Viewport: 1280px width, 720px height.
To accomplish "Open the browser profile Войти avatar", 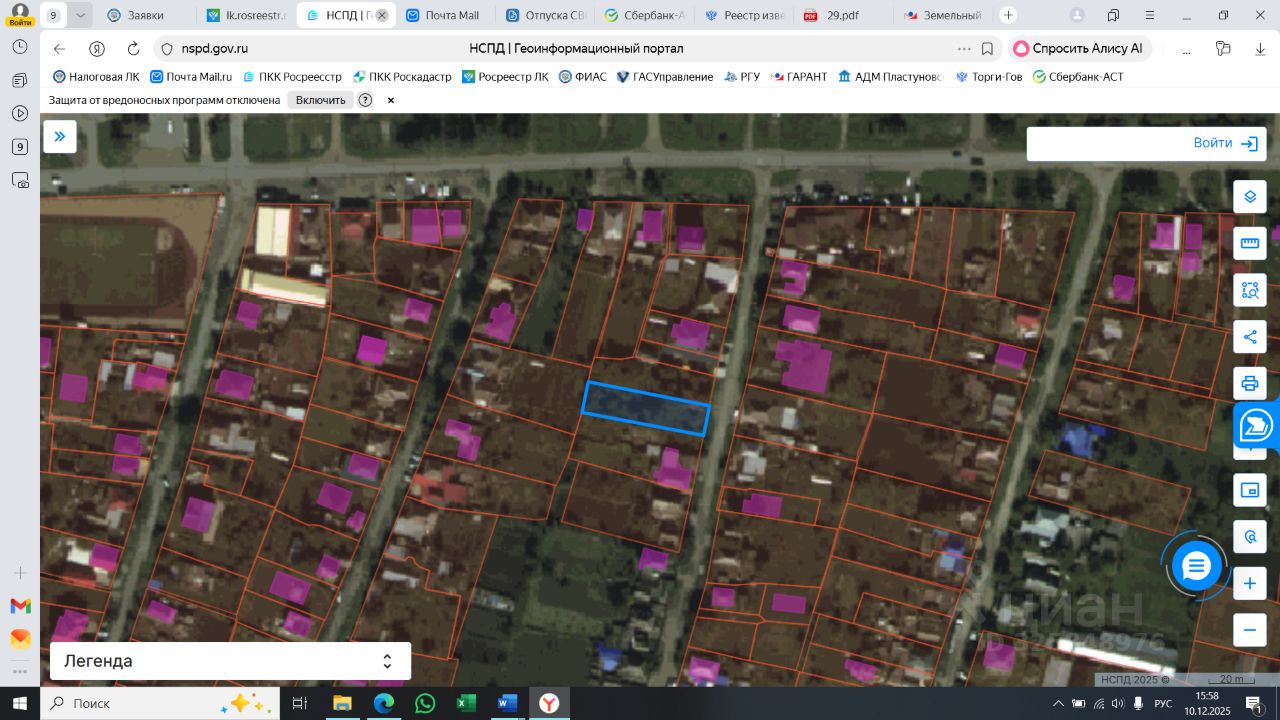I will (x=20, y=14).
